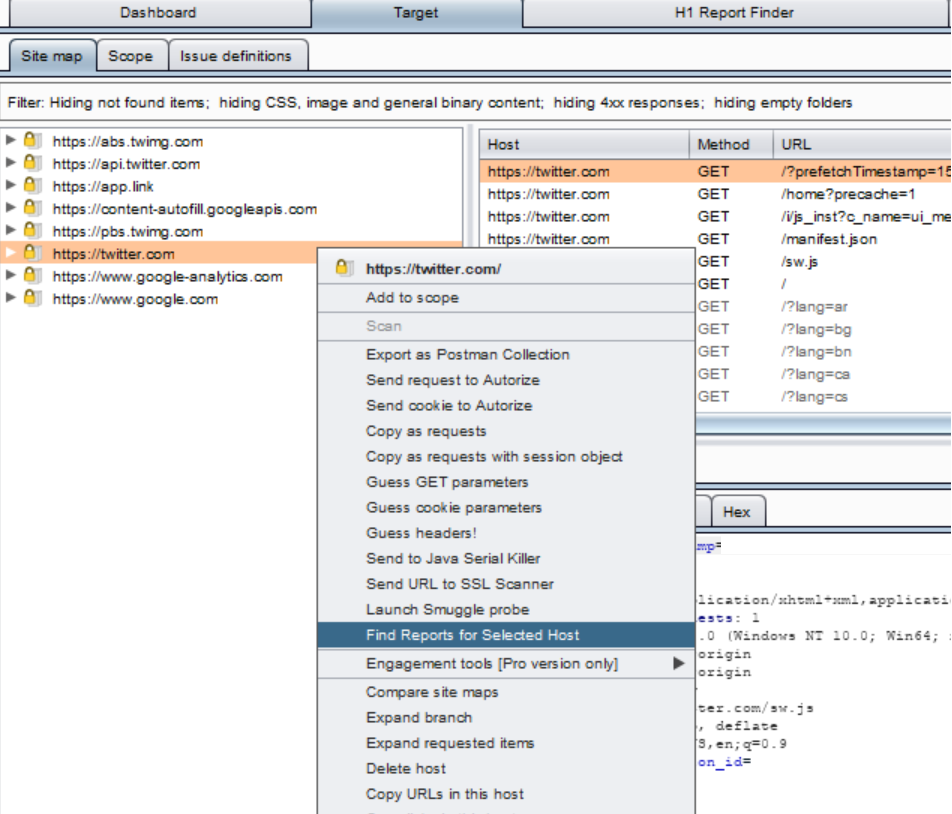Switch to the Hex view tab
This screenshot has width=952, height=814.
click(737, 512)
